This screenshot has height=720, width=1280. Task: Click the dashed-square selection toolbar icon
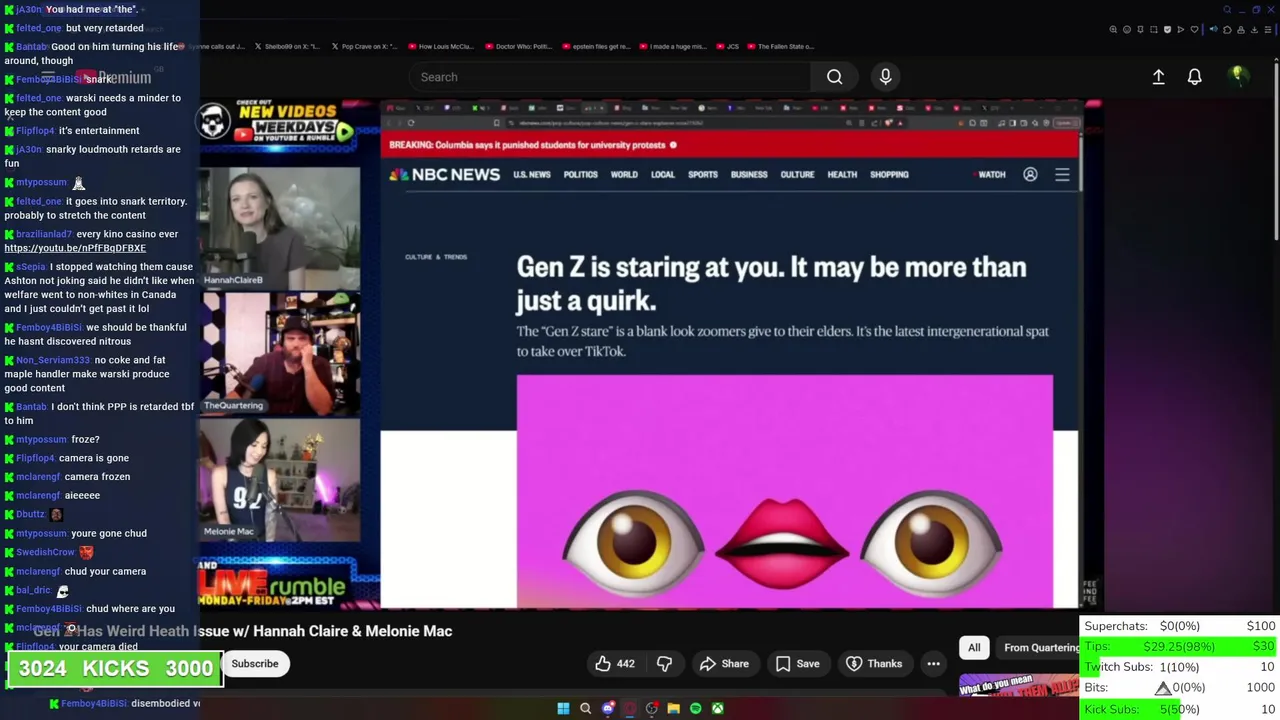[1154, 30]
